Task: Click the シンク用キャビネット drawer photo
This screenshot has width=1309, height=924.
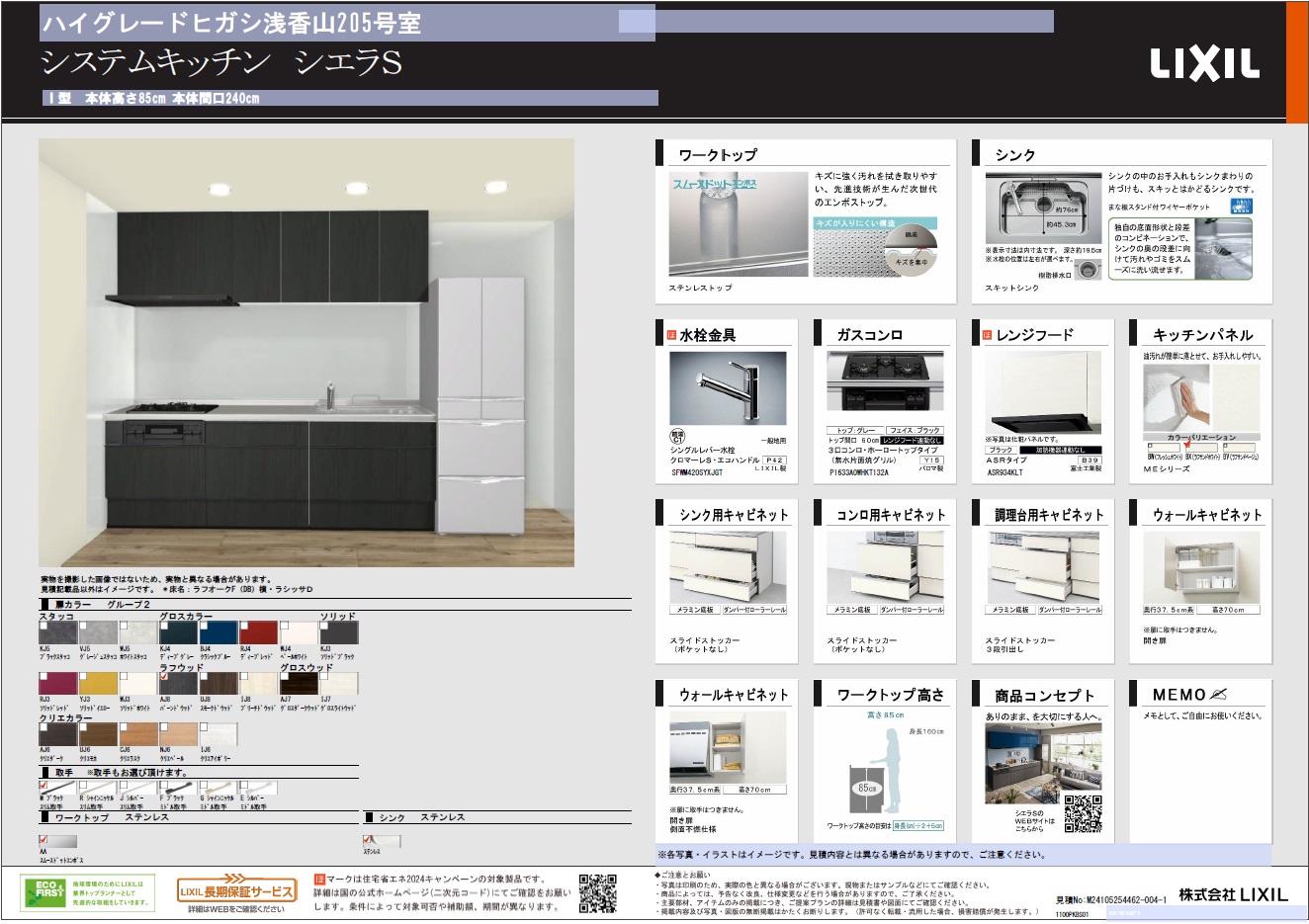Action: pyautogui.click(x=728, y=567)
